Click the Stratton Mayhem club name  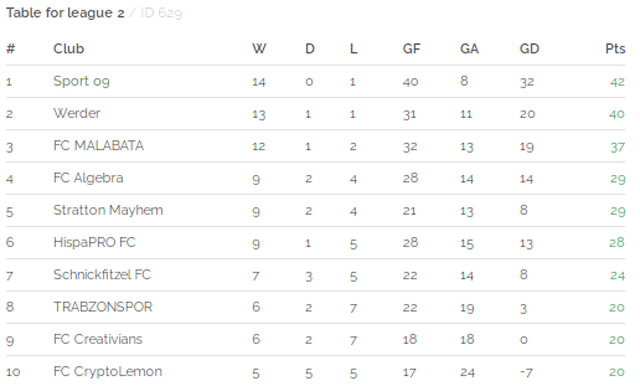[x=108, y=210]
